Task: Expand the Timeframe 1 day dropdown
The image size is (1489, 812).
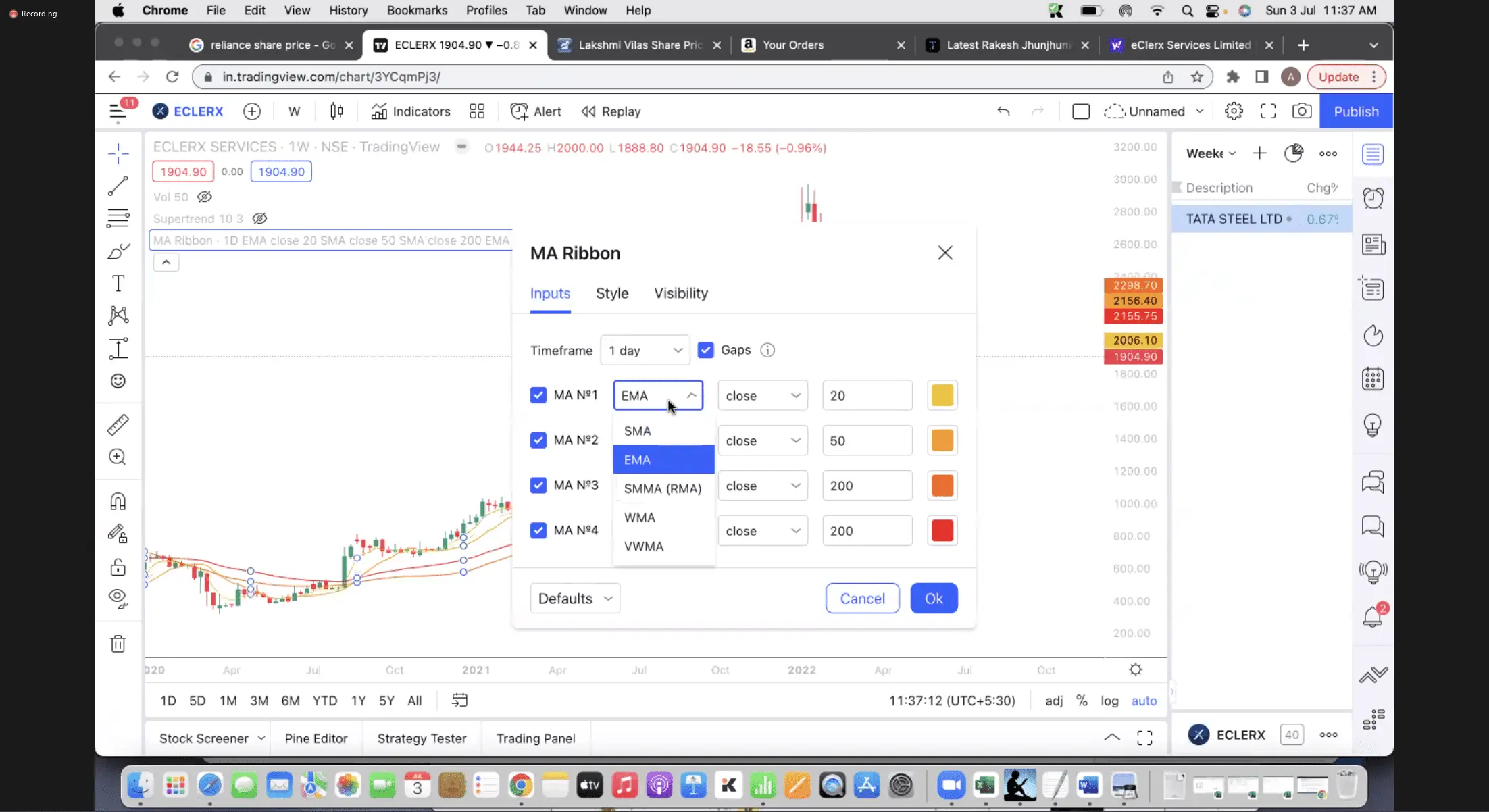Action: (x=645, y=351)
